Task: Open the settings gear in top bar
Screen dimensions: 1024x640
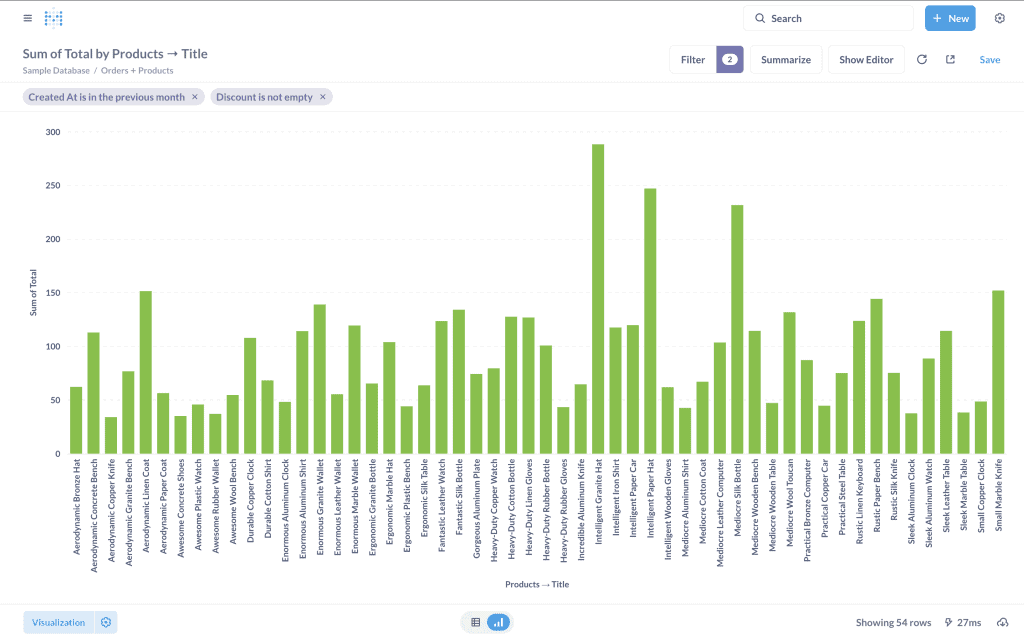Action: coord(999,18)
